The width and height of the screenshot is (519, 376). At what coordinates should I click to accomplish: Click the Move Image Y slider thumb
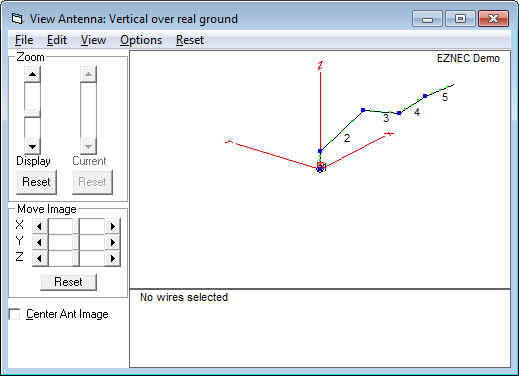click(76, 242)
